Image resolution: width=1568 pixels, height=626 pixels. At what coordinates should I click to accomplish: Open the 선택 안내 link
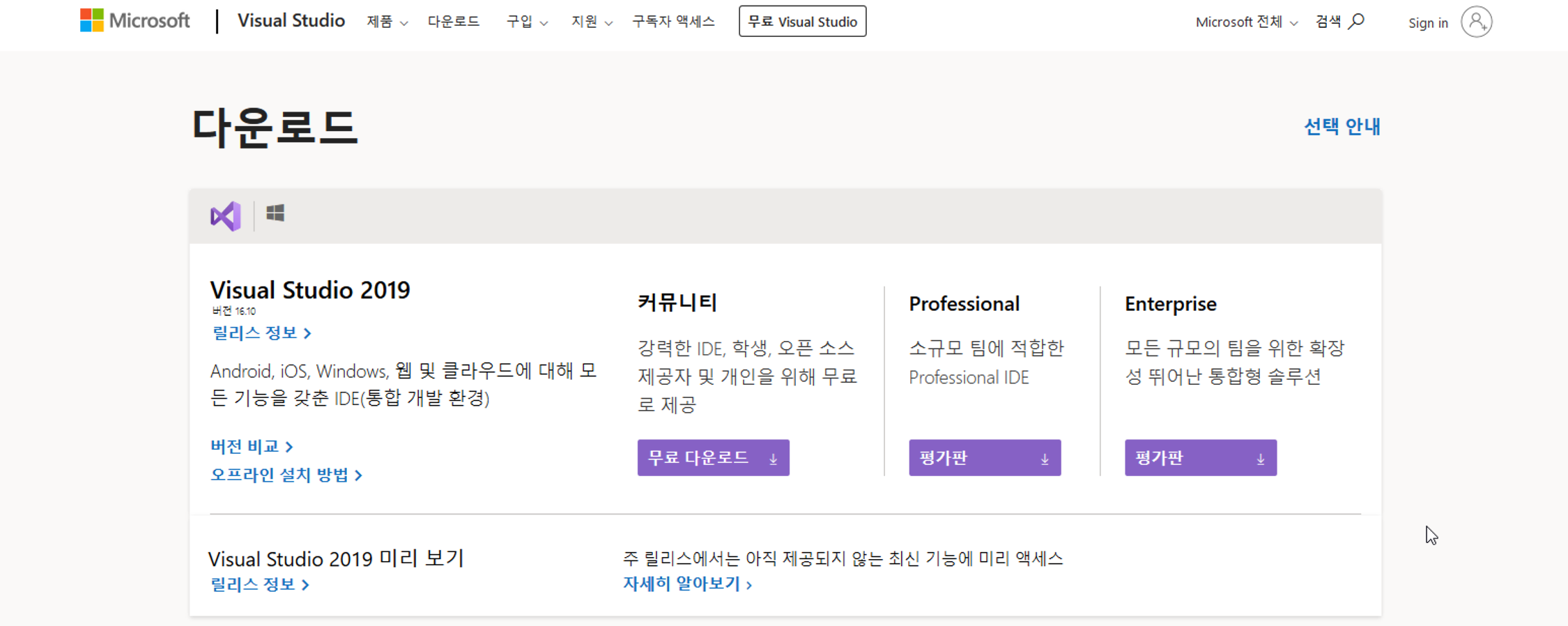click(x=1342, y=127)
